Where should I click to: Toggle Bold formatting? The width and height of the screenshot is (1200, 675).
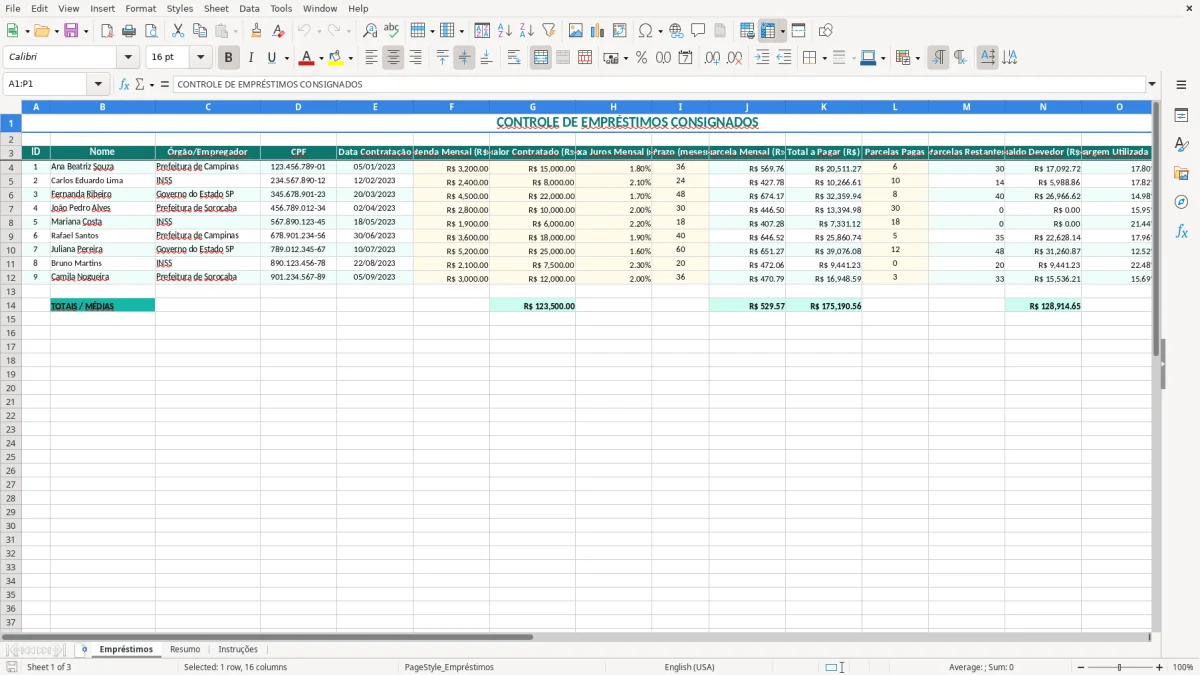(229, 58)
